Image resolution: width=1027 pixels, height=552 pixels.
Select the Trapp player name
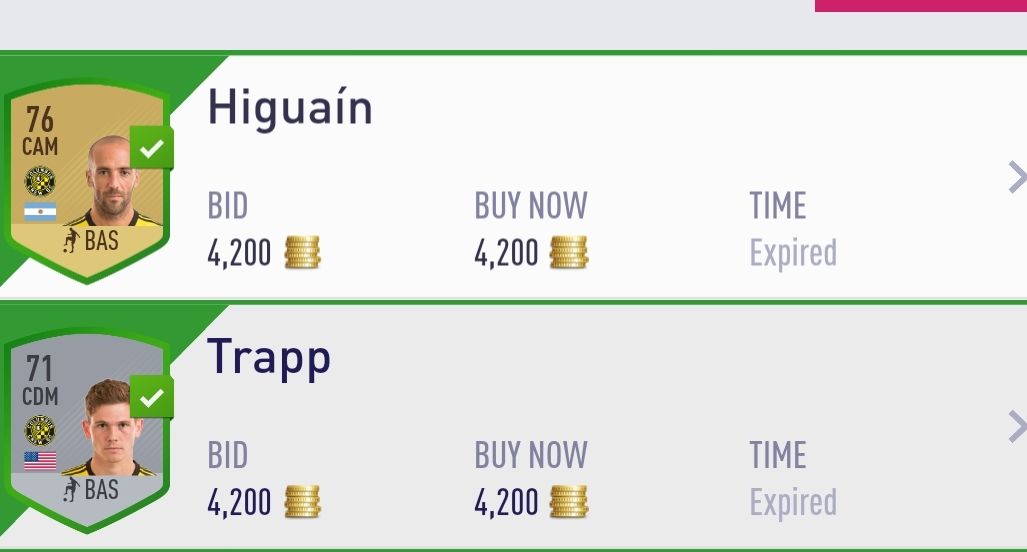click(x=269, y=358)
